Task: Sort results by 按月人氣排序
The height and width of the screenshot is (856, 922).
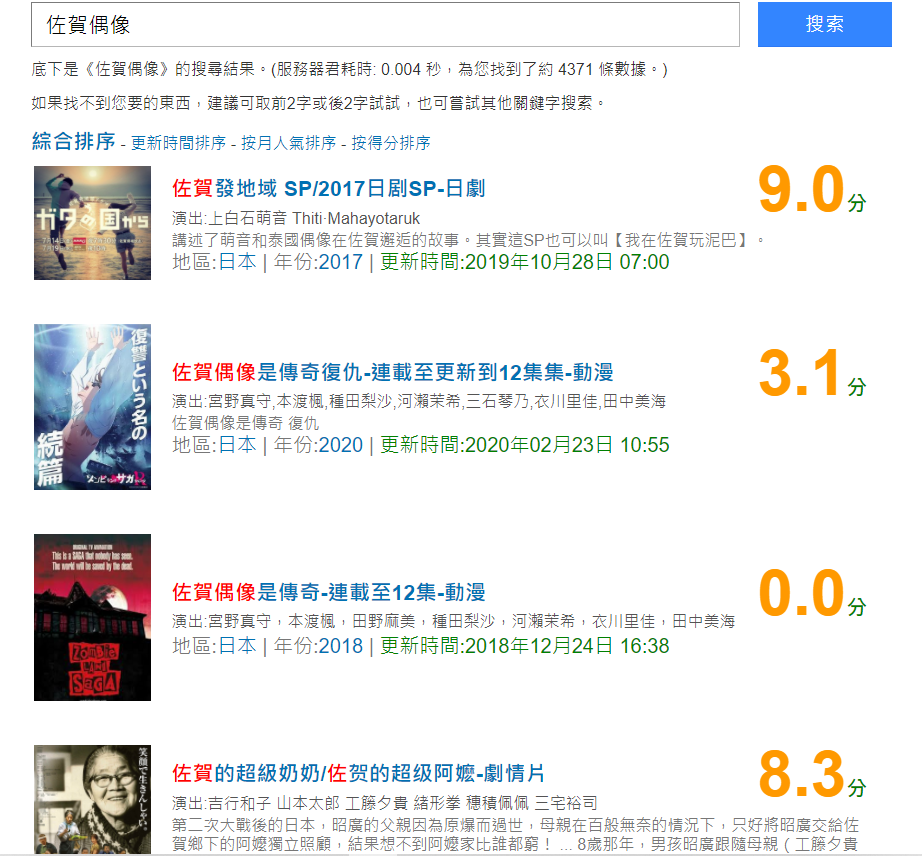Action: pos(288,143)
